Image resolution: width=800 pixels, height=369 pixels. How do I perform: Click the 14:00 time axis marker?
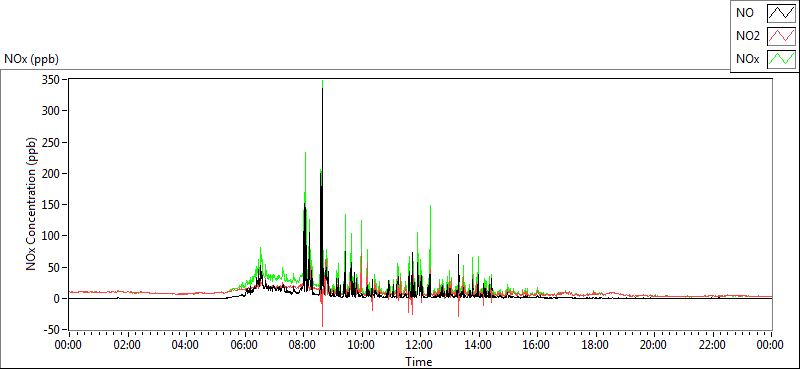[x=479, y=345]
